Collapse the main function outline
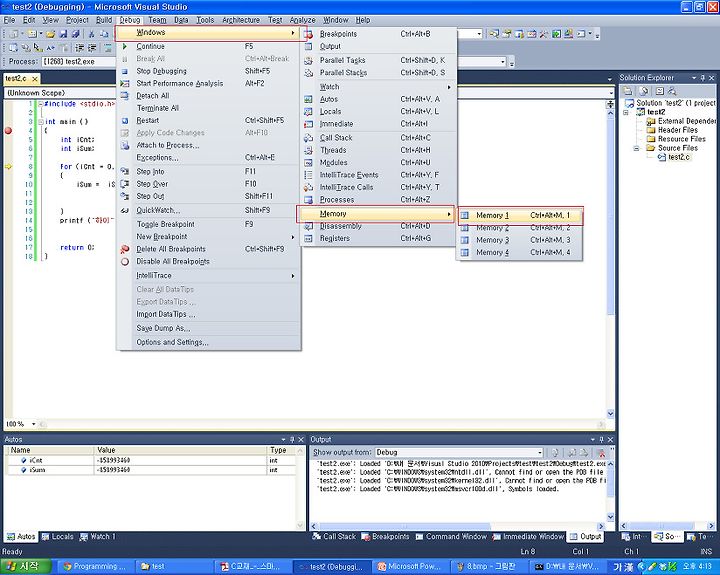Image resolution: width=720 pixels, height=575 pixels. pos(40,122)
